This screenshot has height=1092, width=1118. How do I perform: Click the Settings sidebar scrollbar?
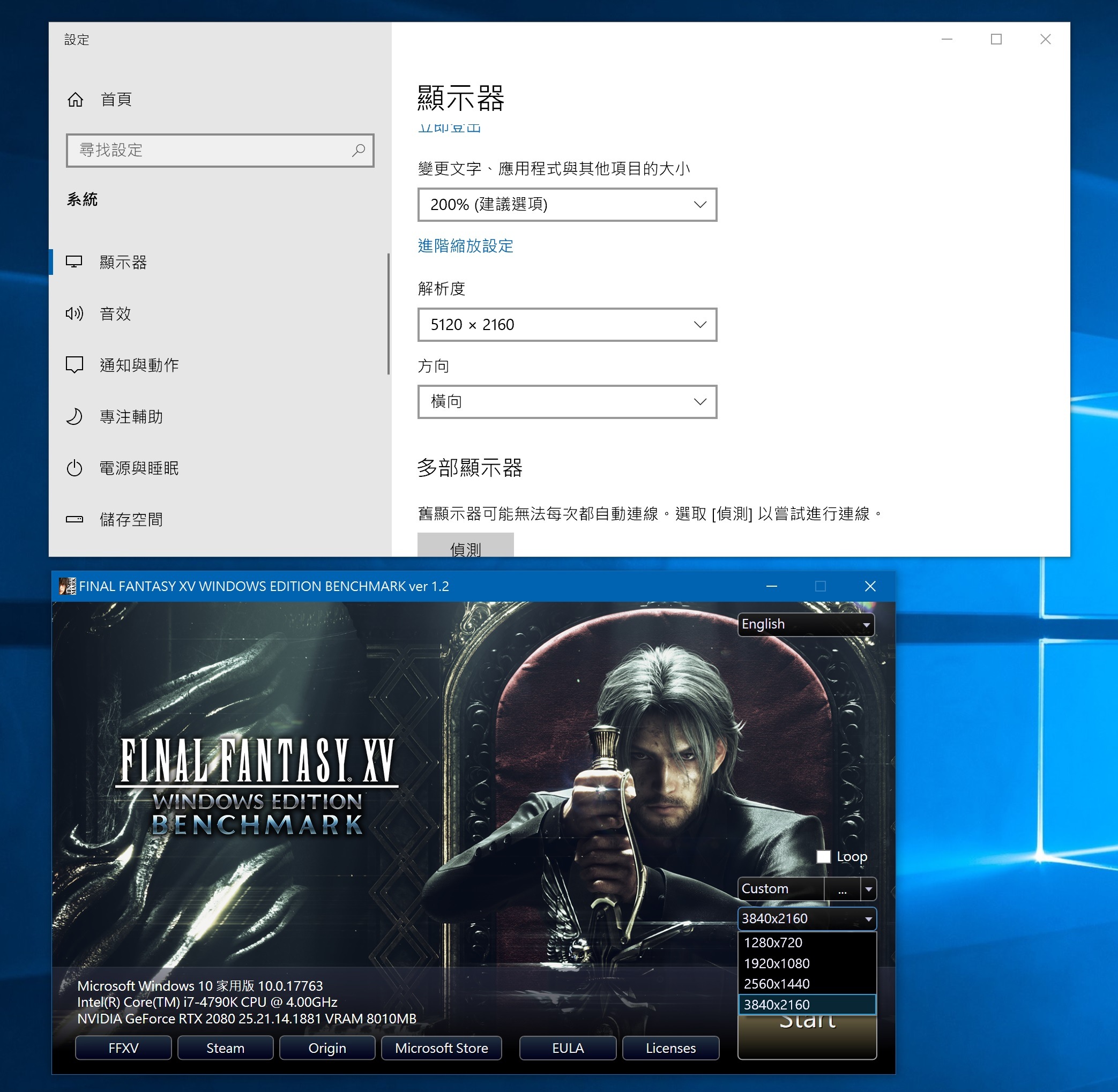coord(389,313)
